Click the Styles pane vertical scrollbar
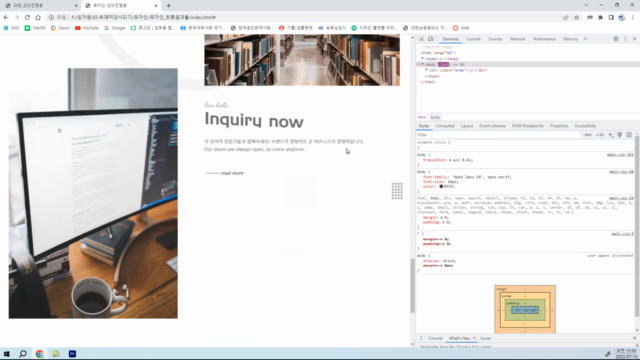This screenshot has width=640, height=360. click(x=637, y=227)
